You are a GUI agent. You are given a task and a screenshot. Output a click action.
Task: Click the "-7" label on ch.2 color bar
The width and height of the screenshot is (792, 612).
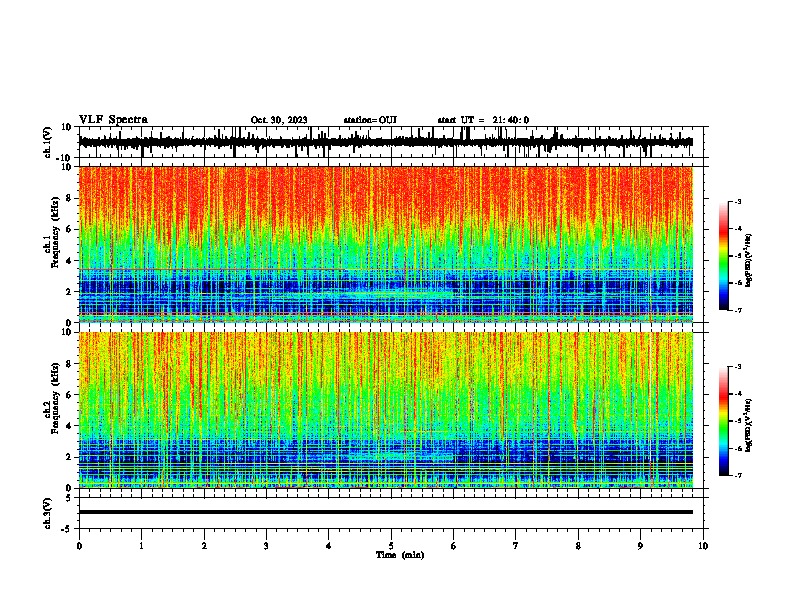(x=737, y=476)
